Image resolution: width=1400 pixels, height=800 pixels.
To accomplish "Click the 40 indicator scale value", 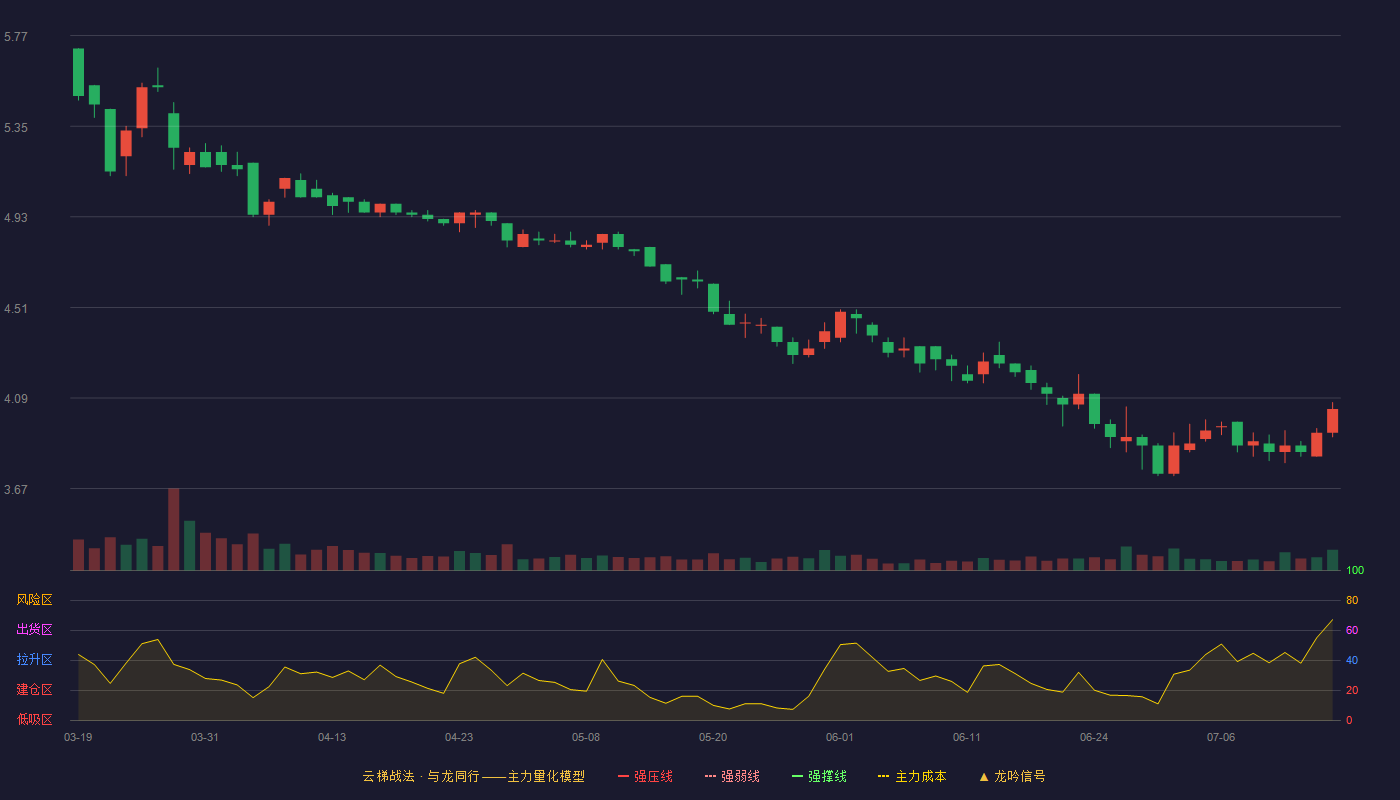I will [x=1352, y=660].
